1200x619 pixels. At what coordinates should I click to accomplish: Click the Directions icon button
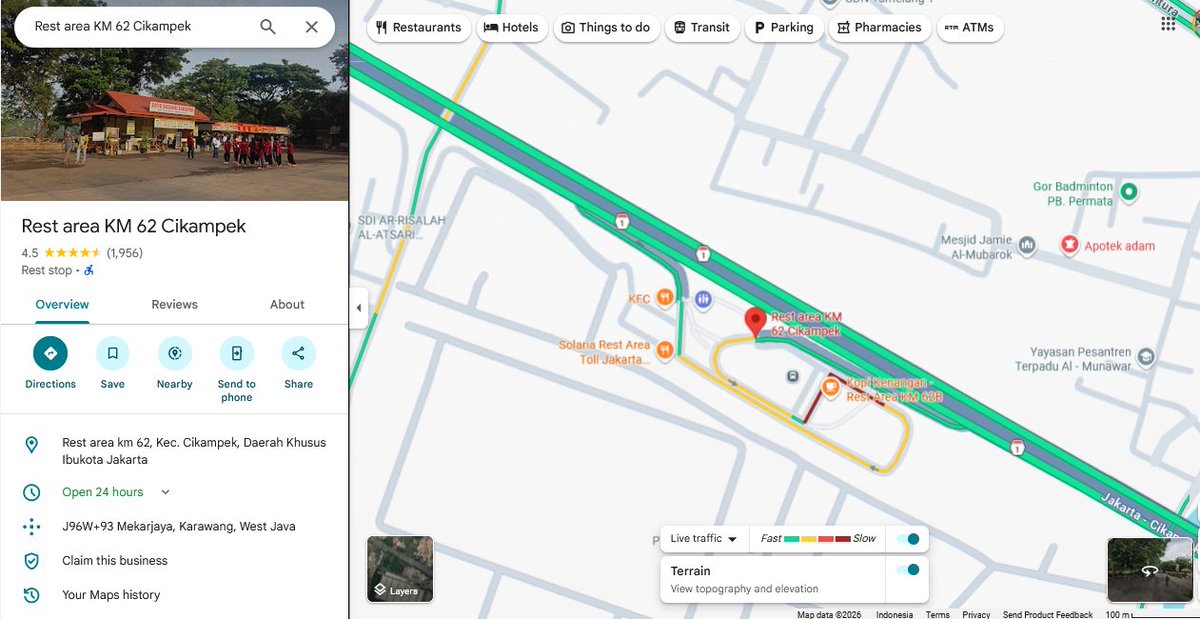[50, 353]
